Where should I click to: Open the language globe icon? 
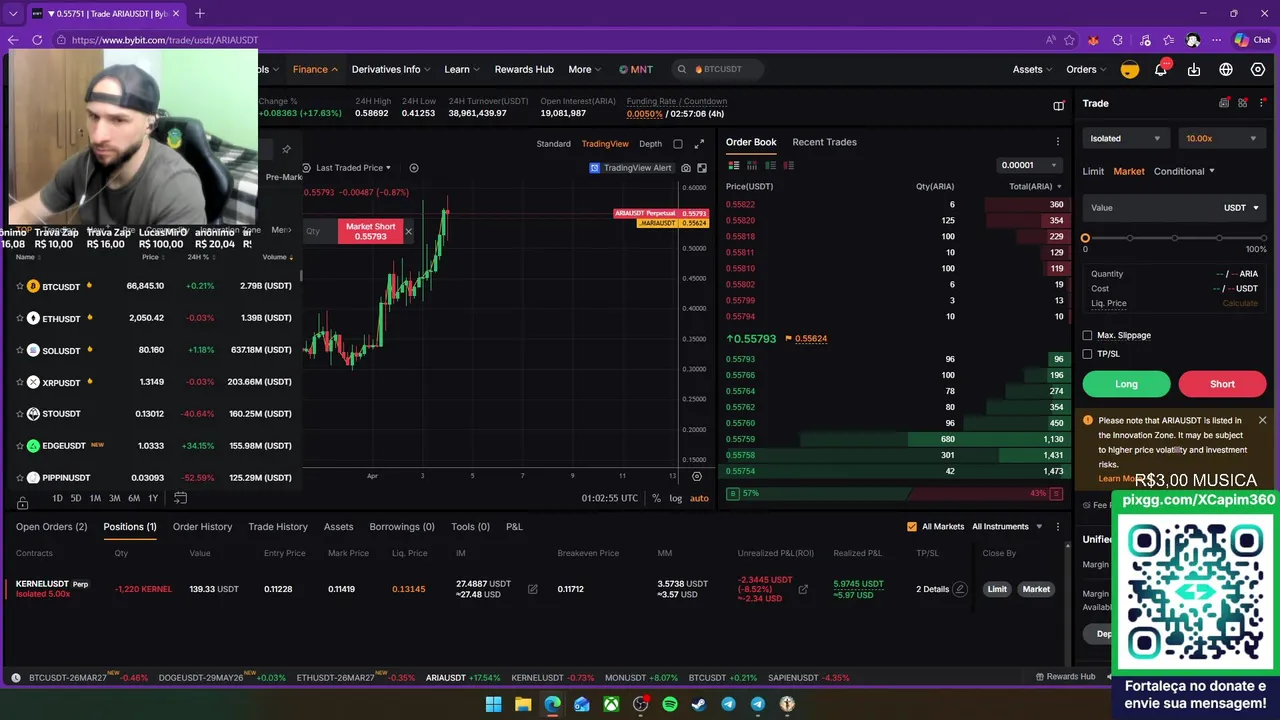click(x=1226, y=69)
